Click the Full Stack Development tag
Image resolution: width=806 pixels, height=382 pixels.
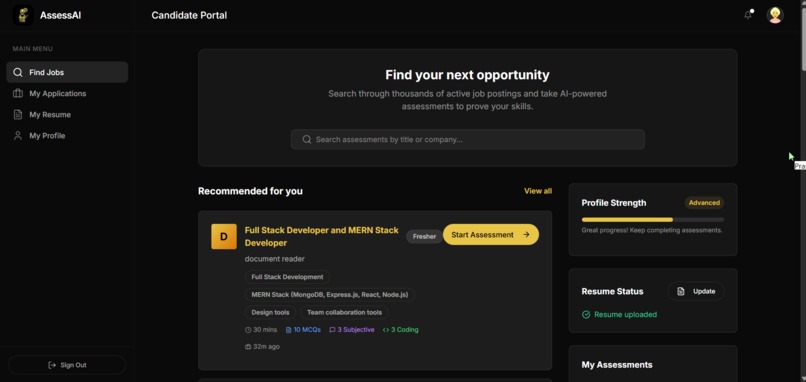[287, 277]
